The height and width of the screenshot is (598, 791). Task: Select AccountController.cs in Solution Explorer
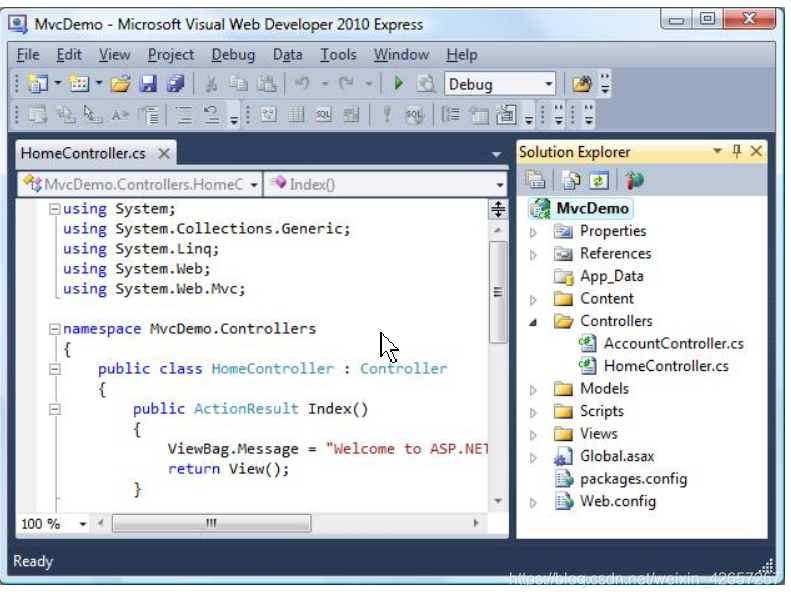point(673,344)
